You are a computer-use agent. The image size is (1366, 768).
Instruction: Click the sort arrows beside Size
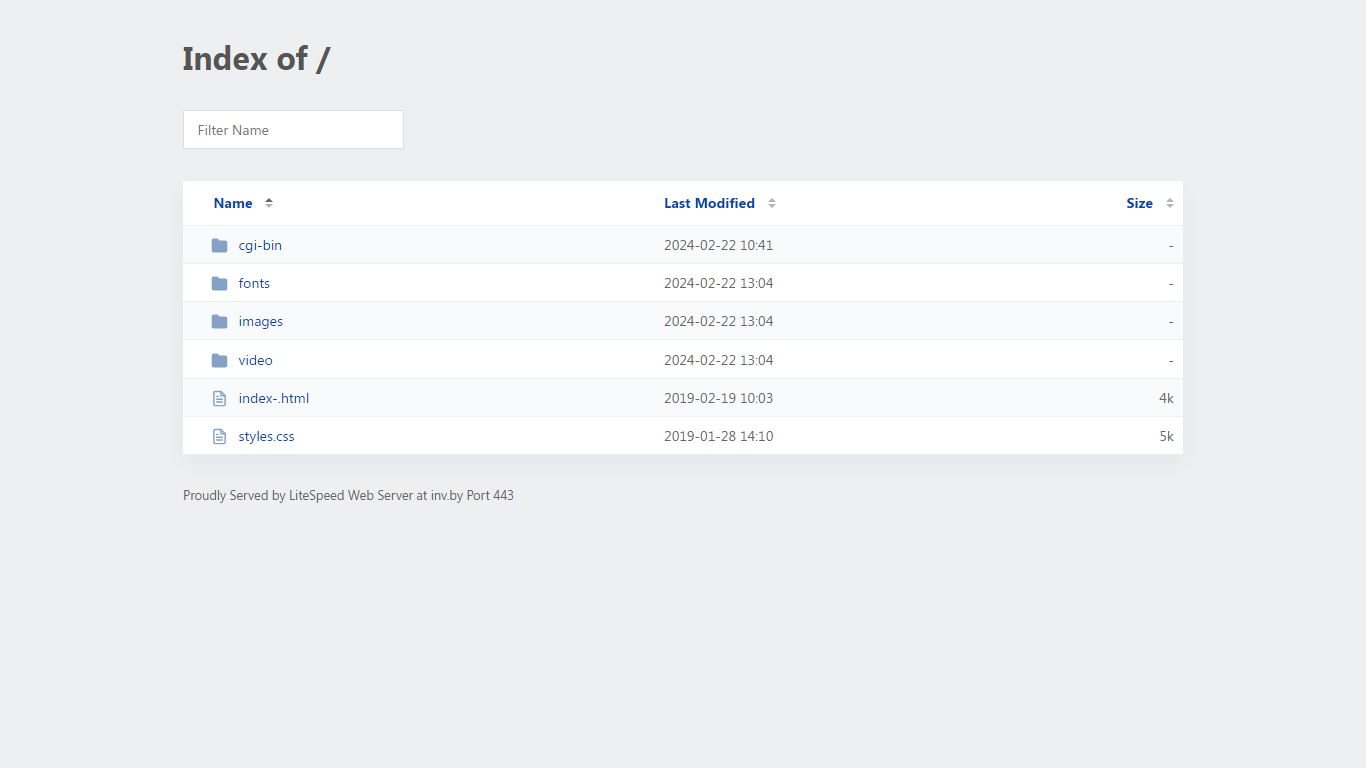tap(1170, 203)
